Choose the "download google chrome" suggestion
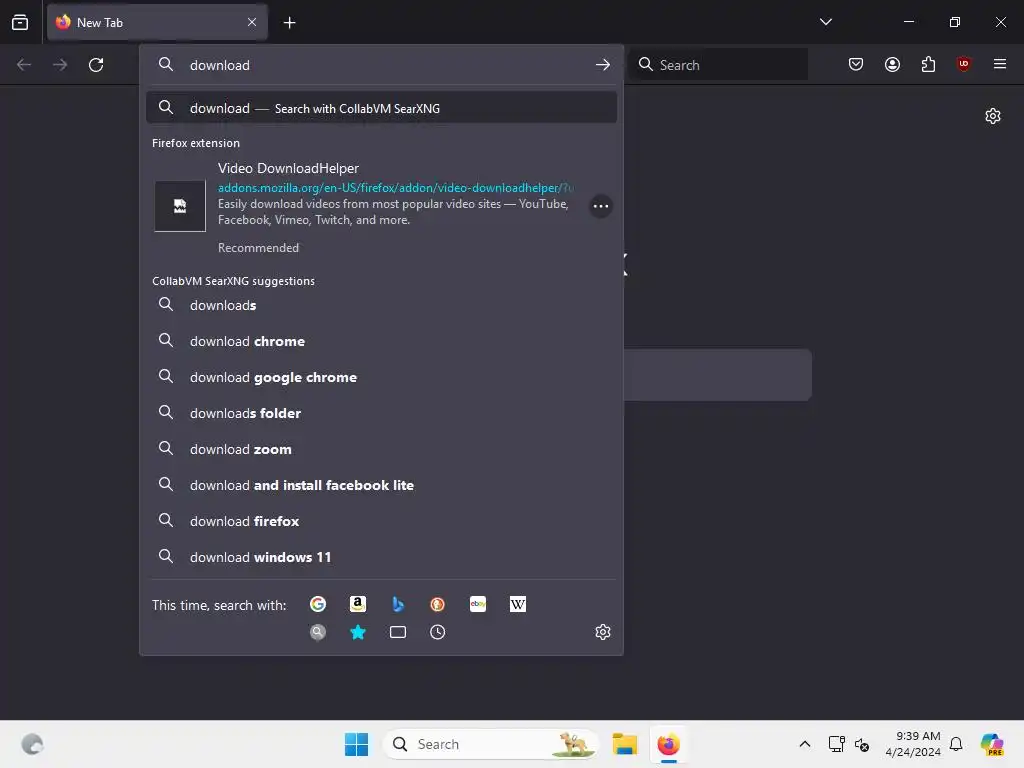This screenshot has width=1024, height=768. point(381,377)
